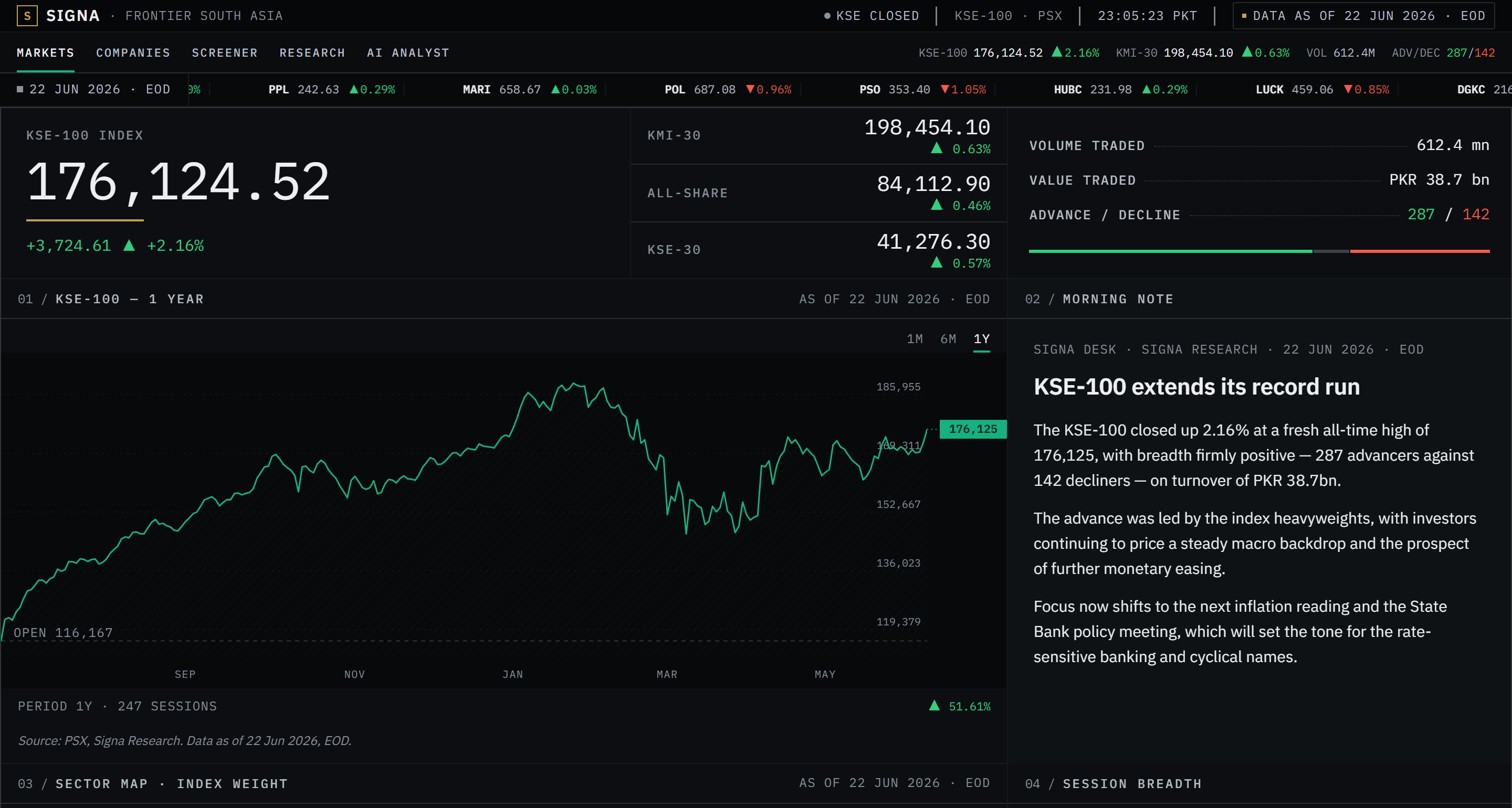Click the 612.4 mn volume traded value
This screenshot has height=808, width=1512.
1453,145
